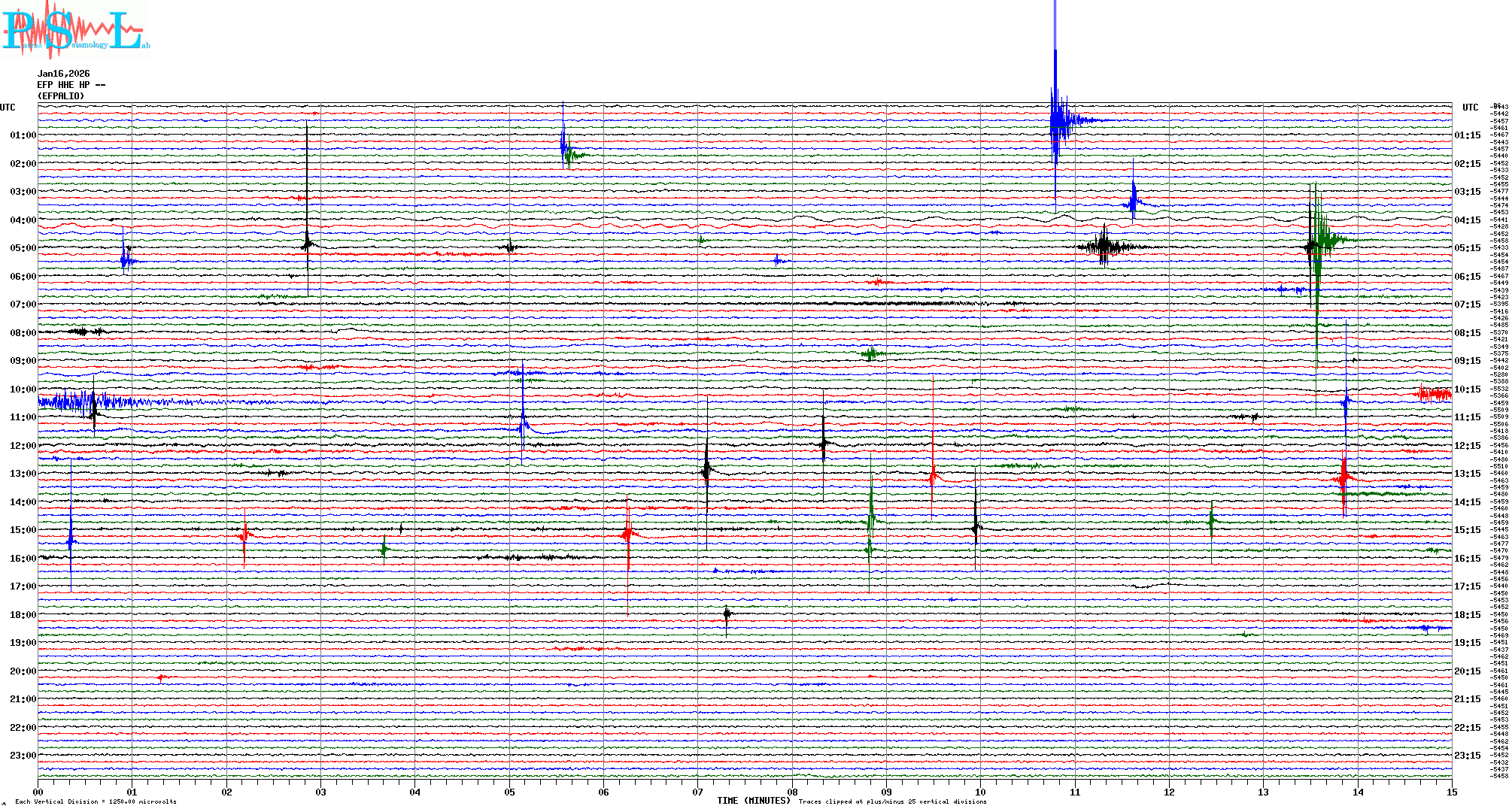Click the traces clipped footnote text
1512x812 pixels.
[892, 801]
